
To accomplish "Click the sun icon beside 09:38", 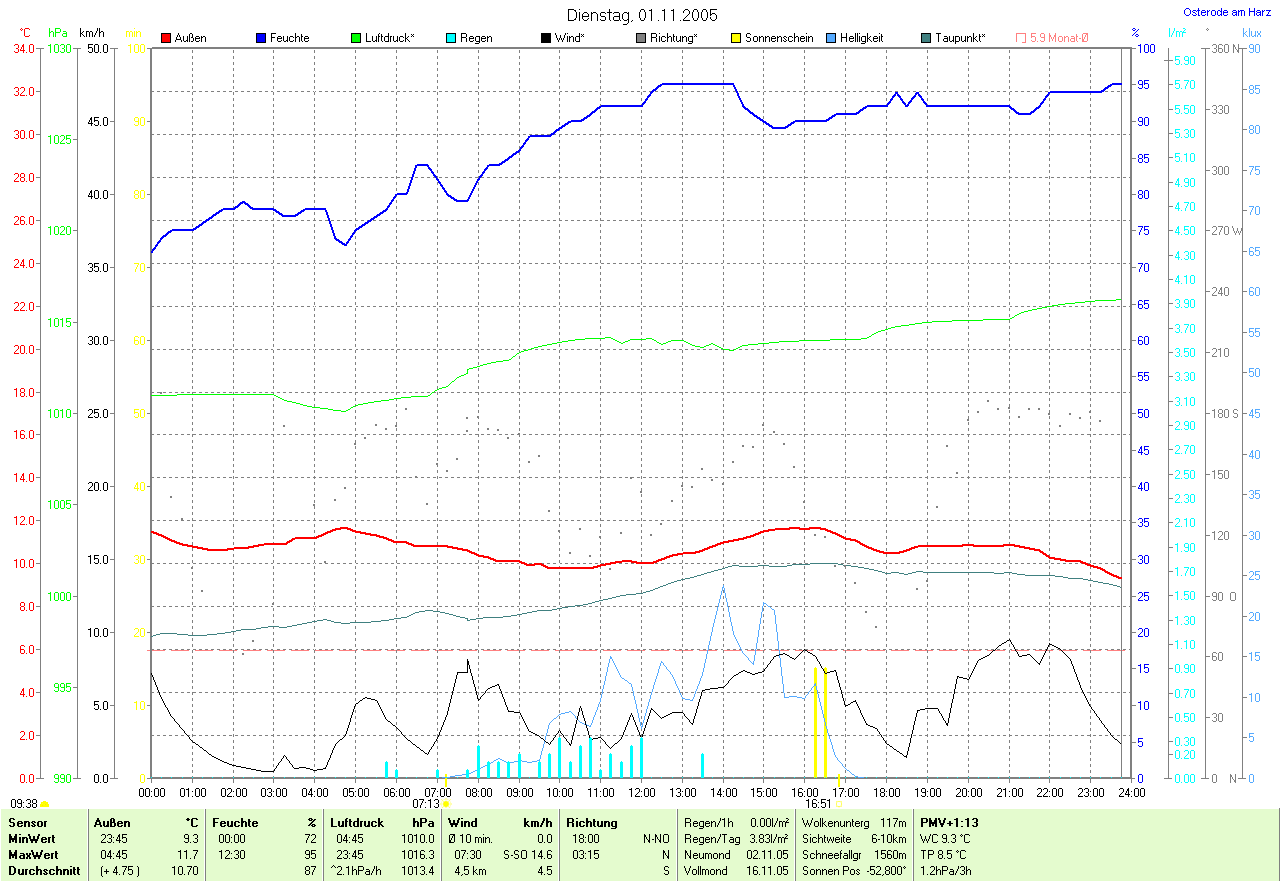I will click(x=45, y=803).
